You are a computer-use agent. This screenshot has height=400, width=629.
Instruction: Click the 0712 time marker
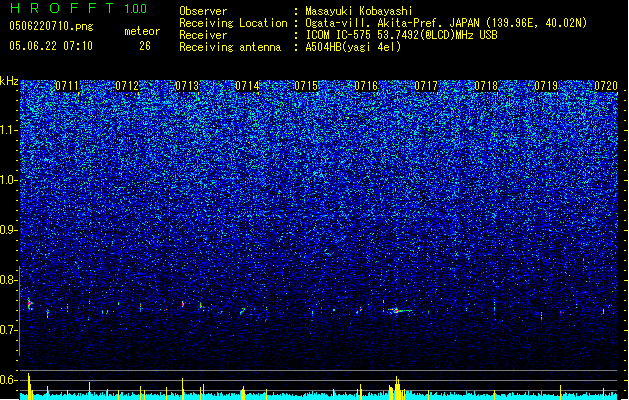point(127,86)
